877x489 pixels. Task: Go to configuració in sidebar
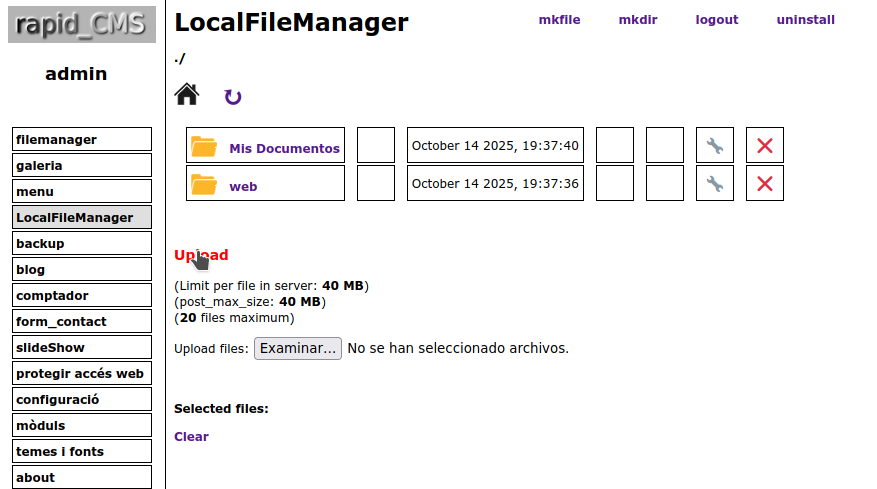pyautogui.click(x=82, y=399)
